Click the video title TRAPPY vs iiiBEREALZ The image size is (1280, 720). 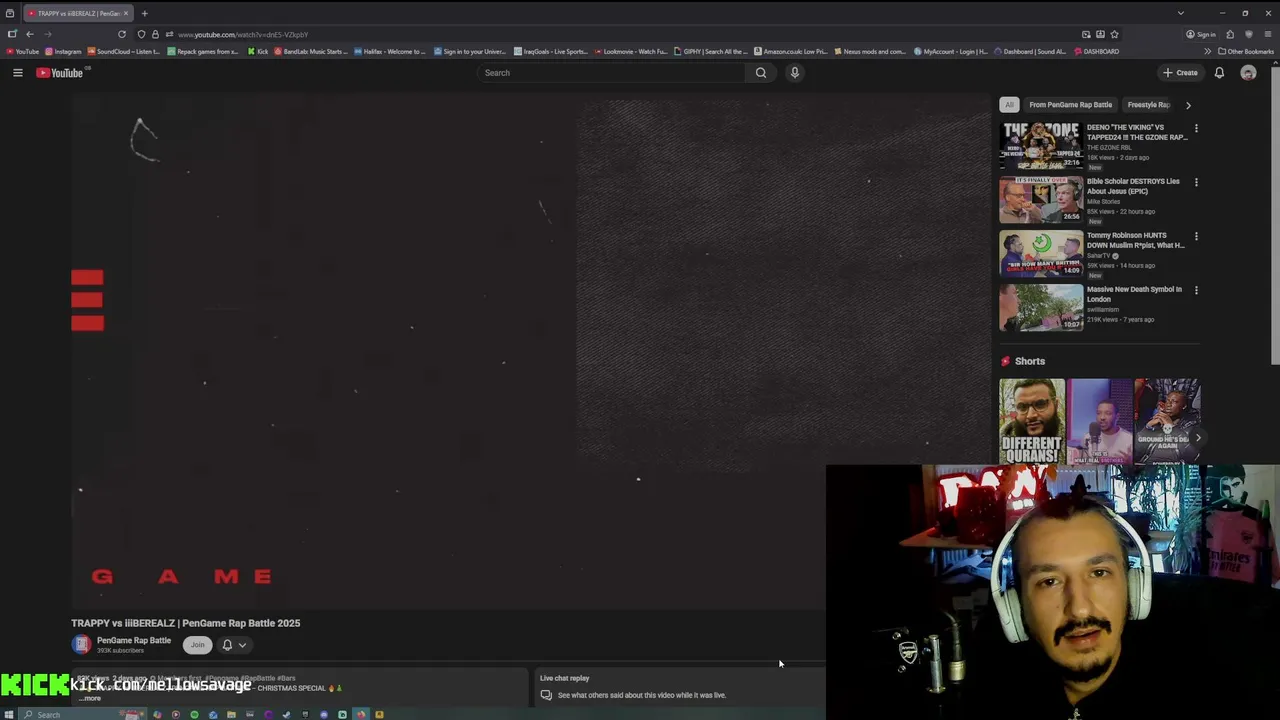pyautogui.click(x=185, y=623)
